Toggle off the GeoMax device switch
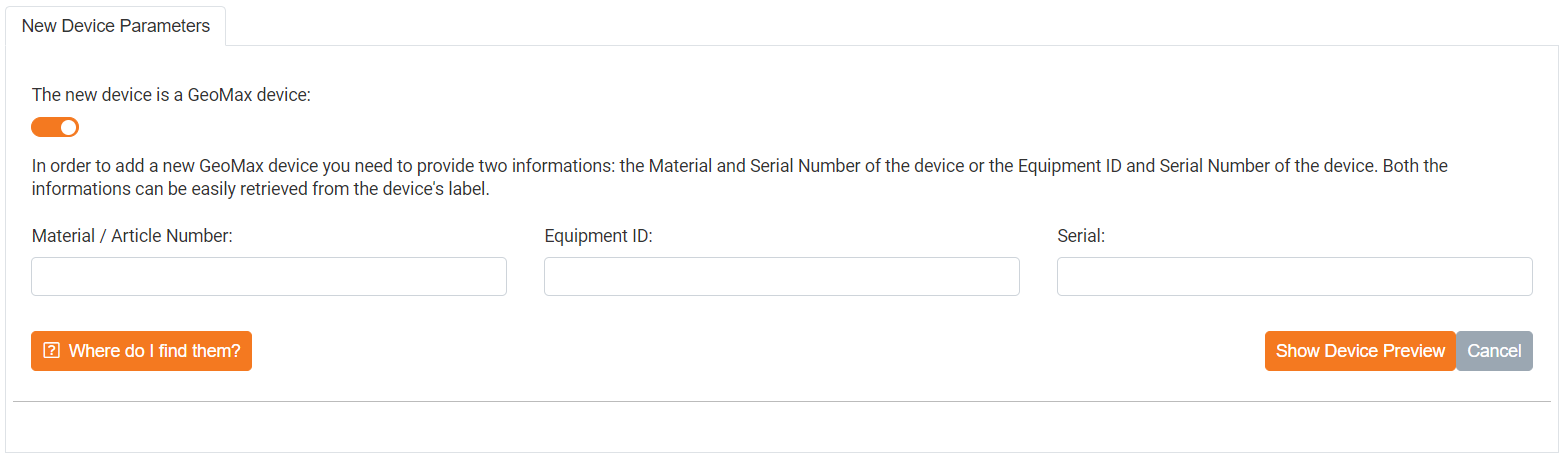This screenshot has width=1563, height=466. tap(55, 127)
